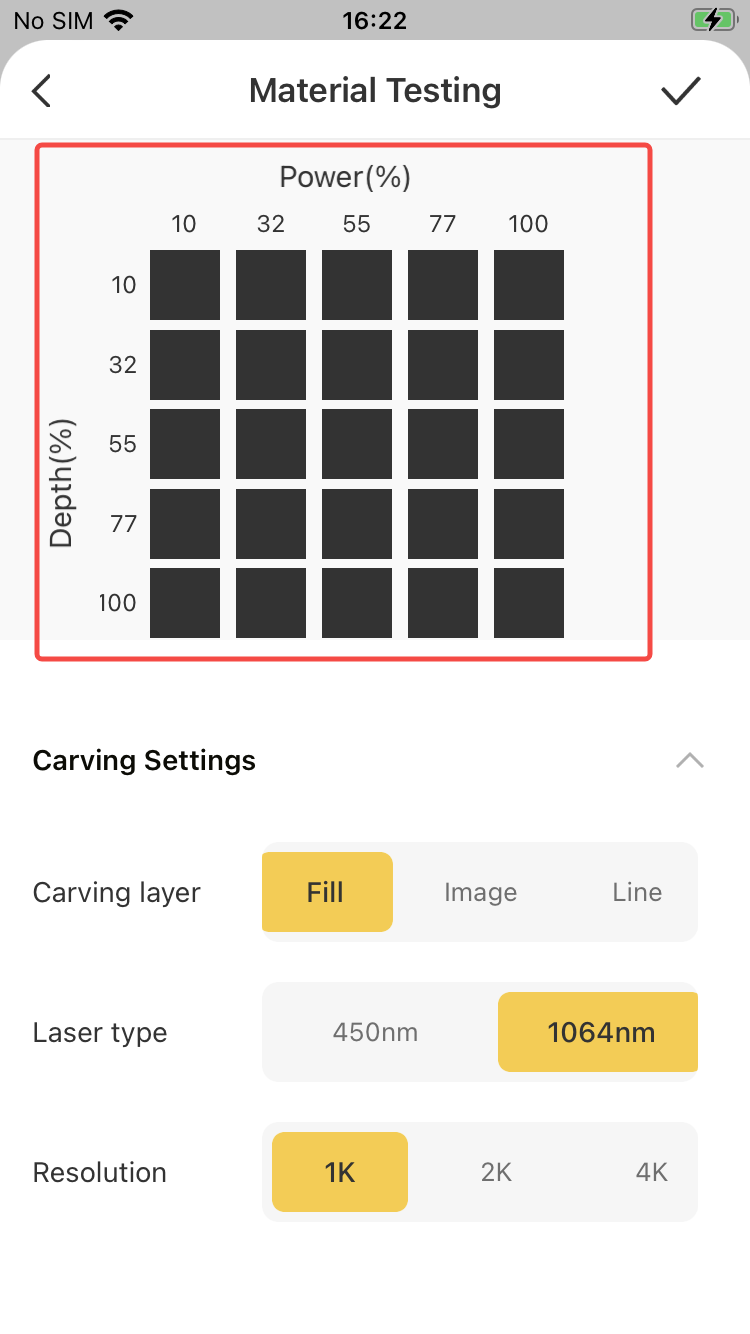Tap the Power 100, Depth 100 square
Screen dimensions: 750x1334
(x=529, y=603)
